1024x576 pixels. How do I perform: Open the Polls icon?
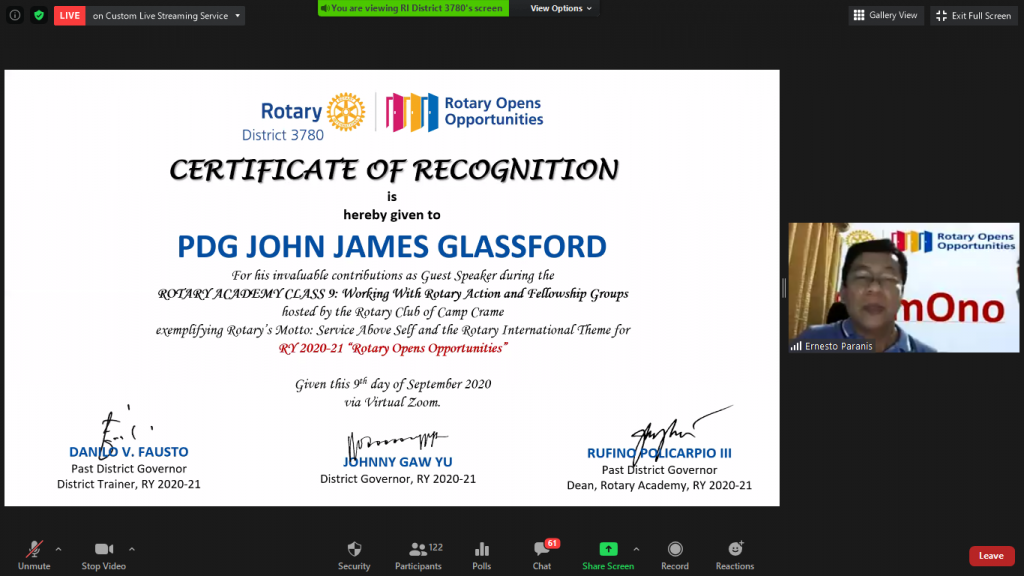[x=481, y=556]
